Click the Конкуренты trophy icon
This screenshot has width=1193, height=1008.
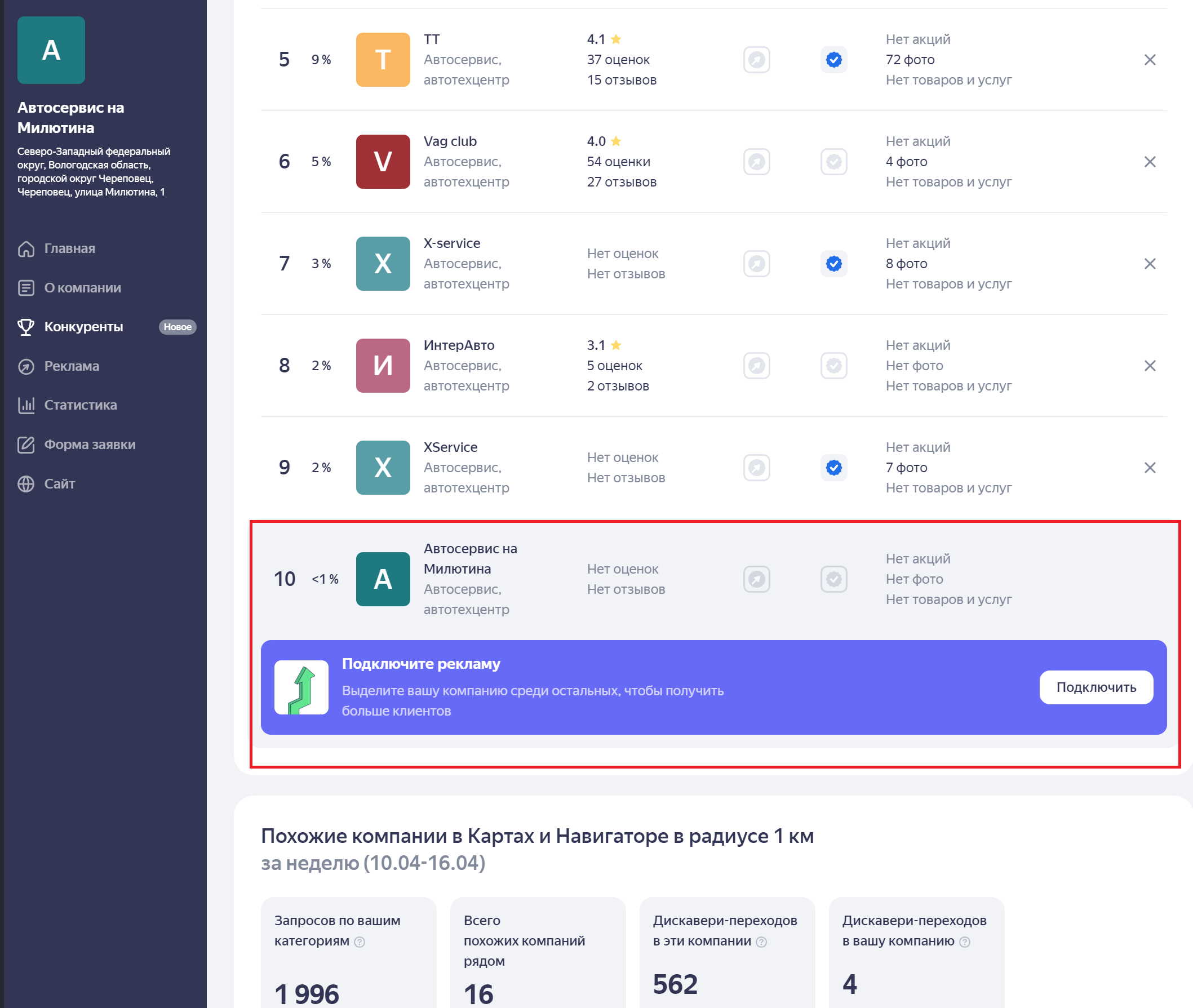26,327
